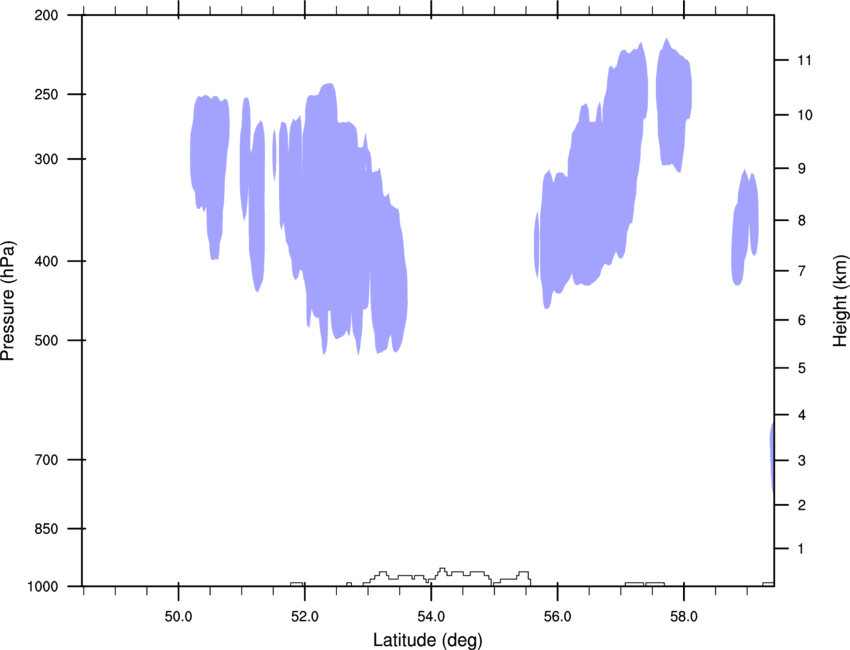Click the 56.0 latitude label
This screenshot has width=850, height=650.
[557, 617]
